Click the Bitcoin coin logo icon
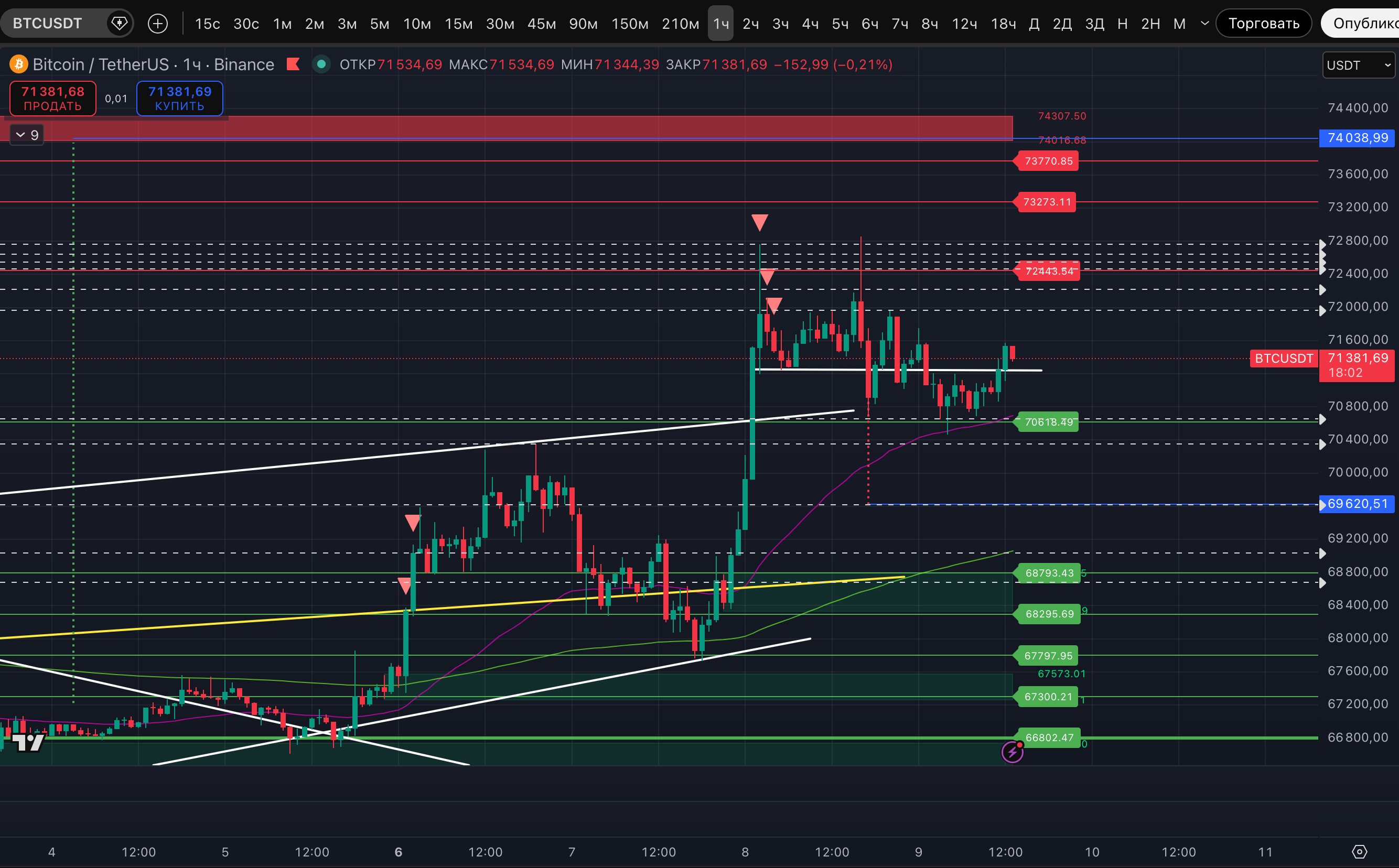The width and height of the screenshot is (1399, 868). coord(18,64)
